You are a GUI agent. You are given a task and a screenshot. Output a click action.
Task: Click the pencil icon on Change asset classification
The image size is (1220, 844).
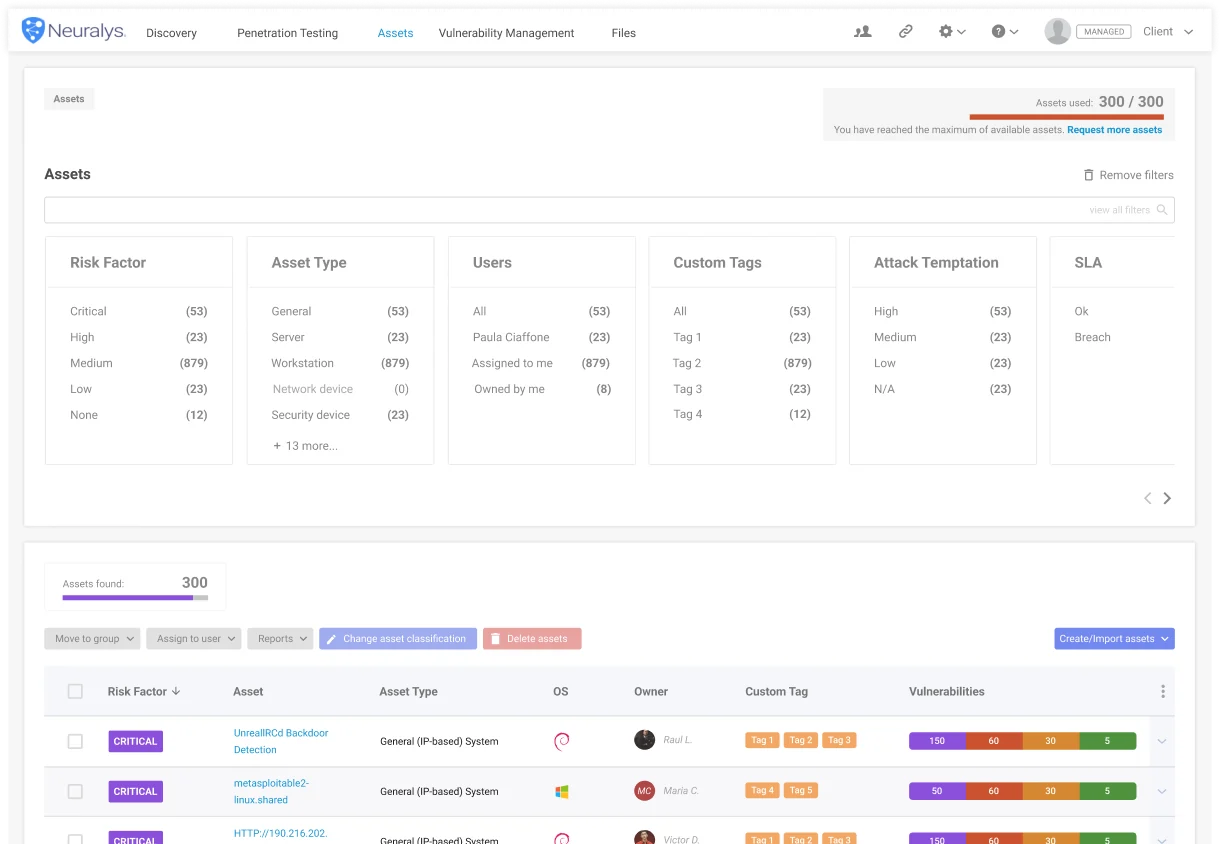click(332, 639)
